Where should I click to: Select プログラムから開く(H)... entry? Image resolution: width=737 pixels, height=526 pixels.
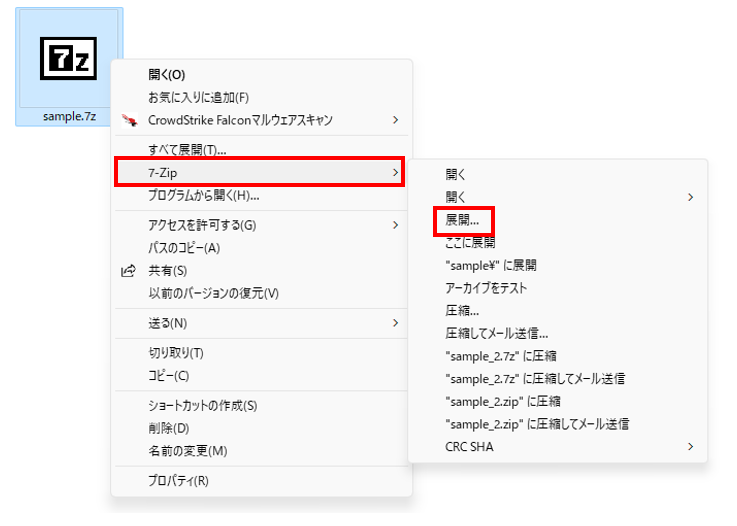point(262,195)
